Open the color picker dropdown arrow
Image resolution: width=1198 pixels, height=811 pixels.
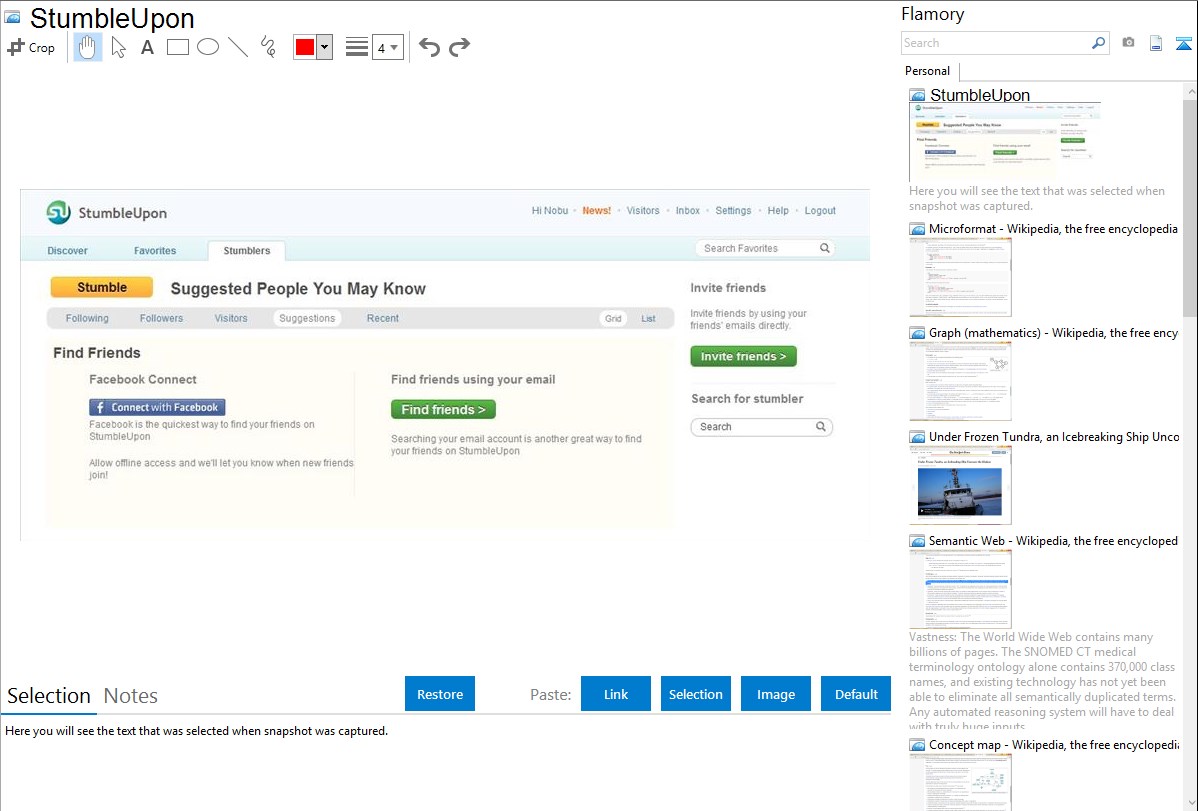click(325, 47)
